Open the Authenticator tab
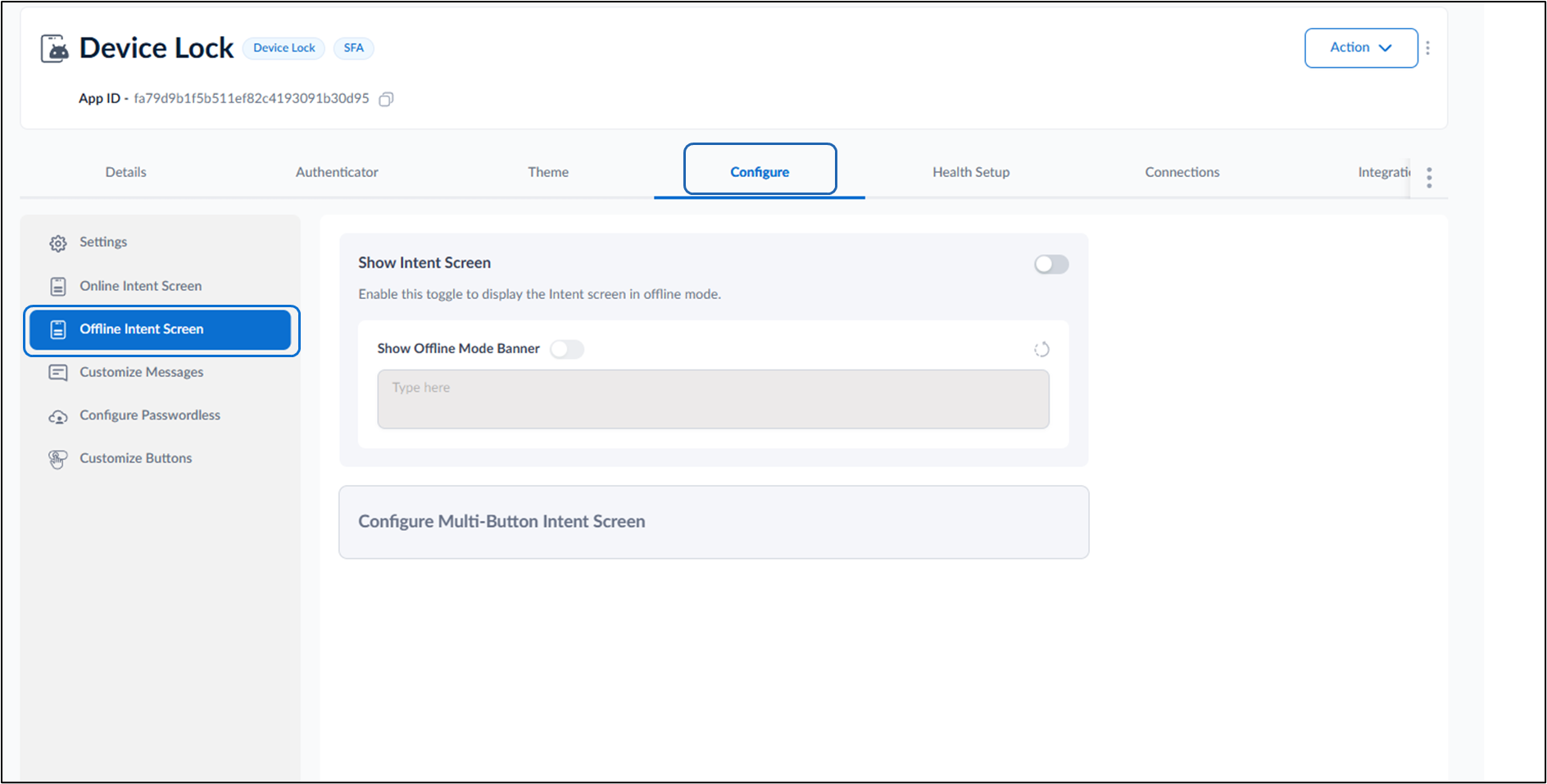 pyautogui.click(x=337, y=172)
